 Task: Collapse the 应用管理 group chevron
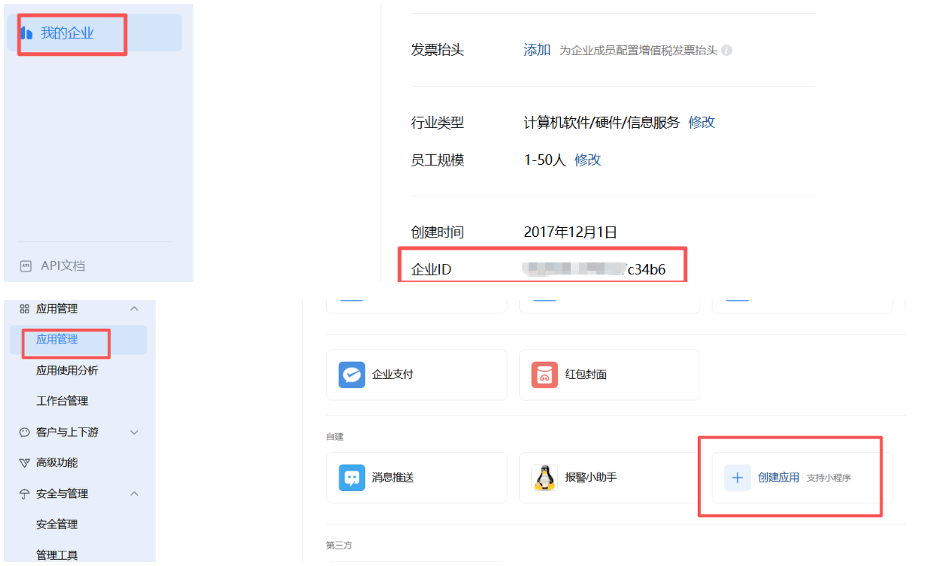click(135, 309)
